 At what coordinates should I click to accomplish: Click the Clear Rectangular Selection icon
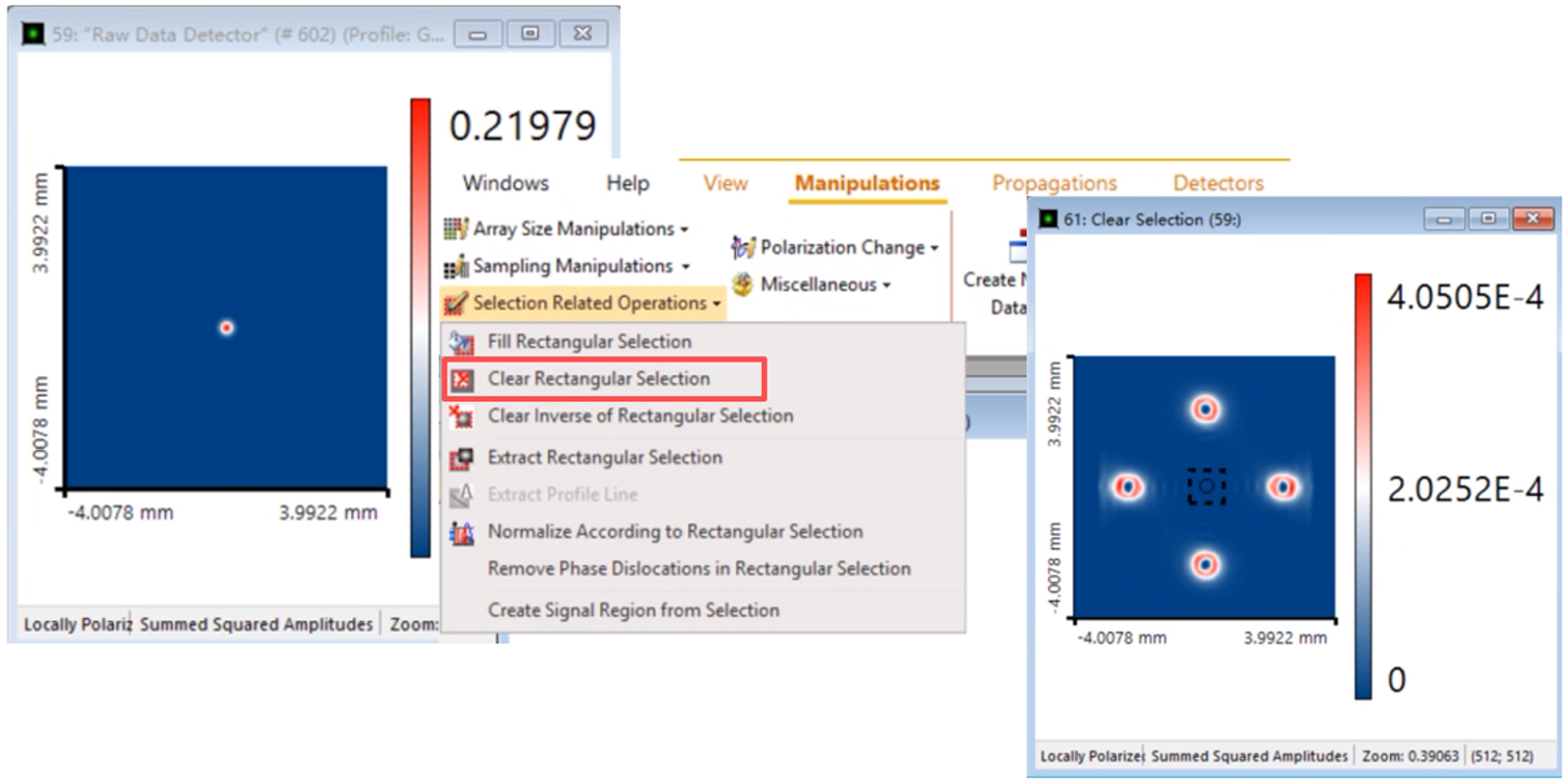coord(462,379)
